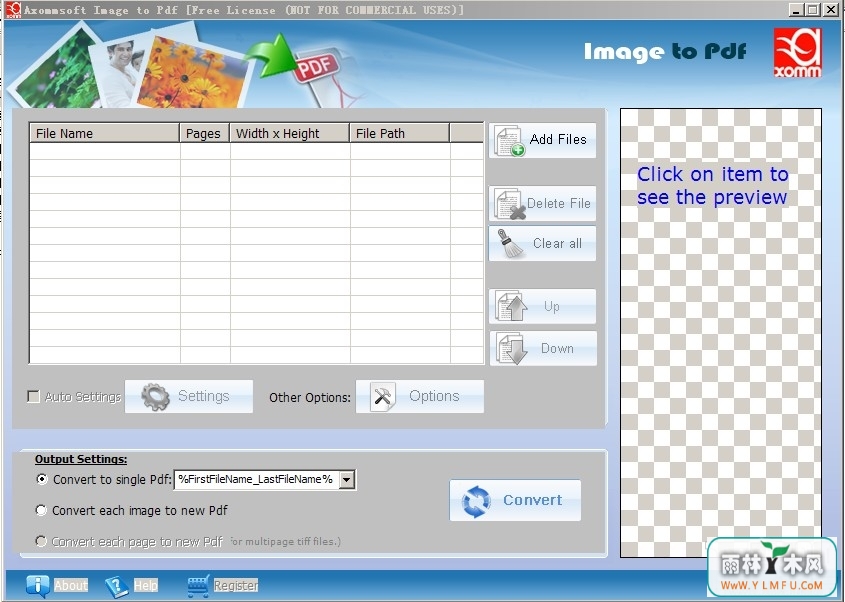Select Convert each image to new Pdf
Screen dimensions: 845x602
click(x=41, y=510)
